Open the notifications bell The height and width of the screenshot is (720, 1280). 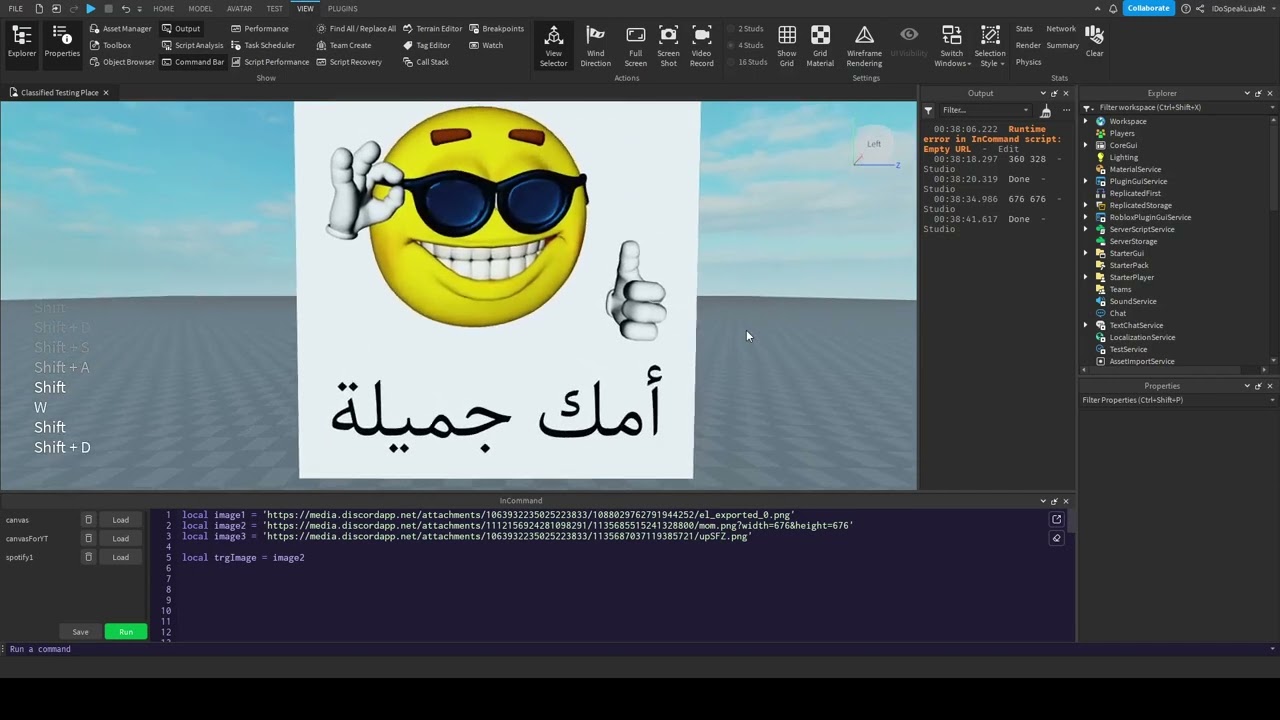pos(1113,8)
